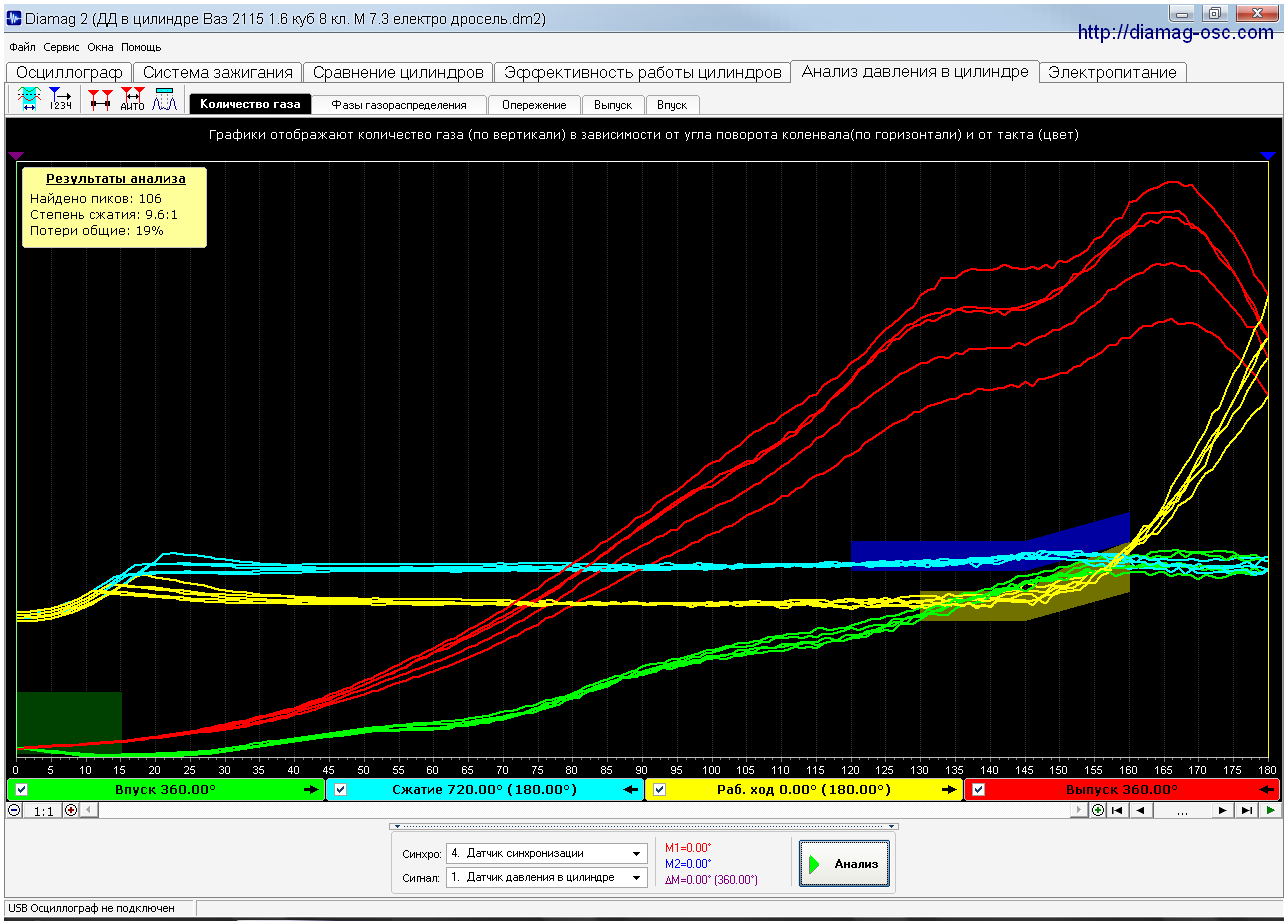Click the right arrow on Раб. ход bar
Viewport: 1288px width, 921px height.
[949, 790]
